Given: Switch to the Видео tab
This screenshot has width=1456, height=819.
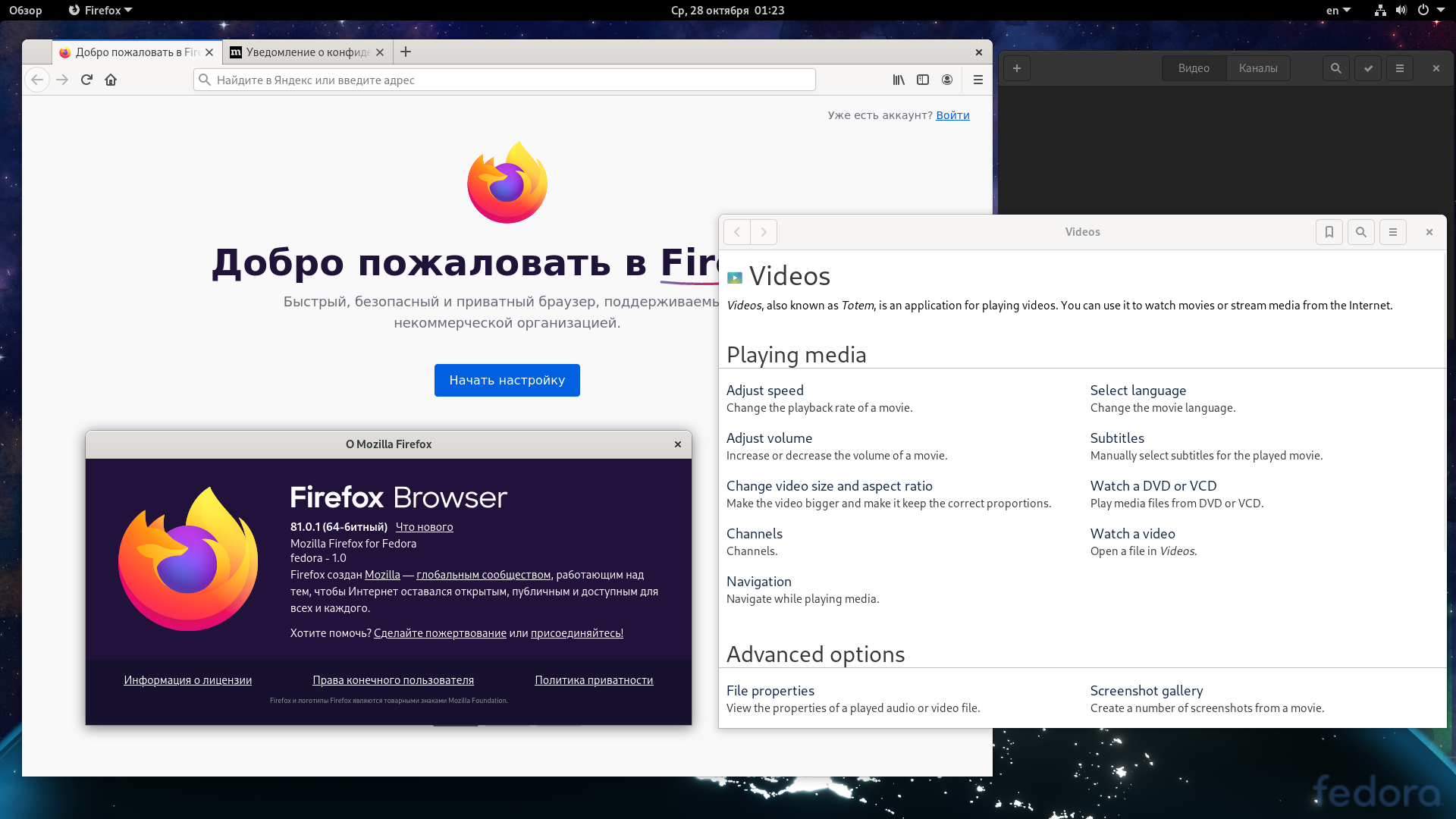Looking at the screenshot, I should pos(1194,68).
